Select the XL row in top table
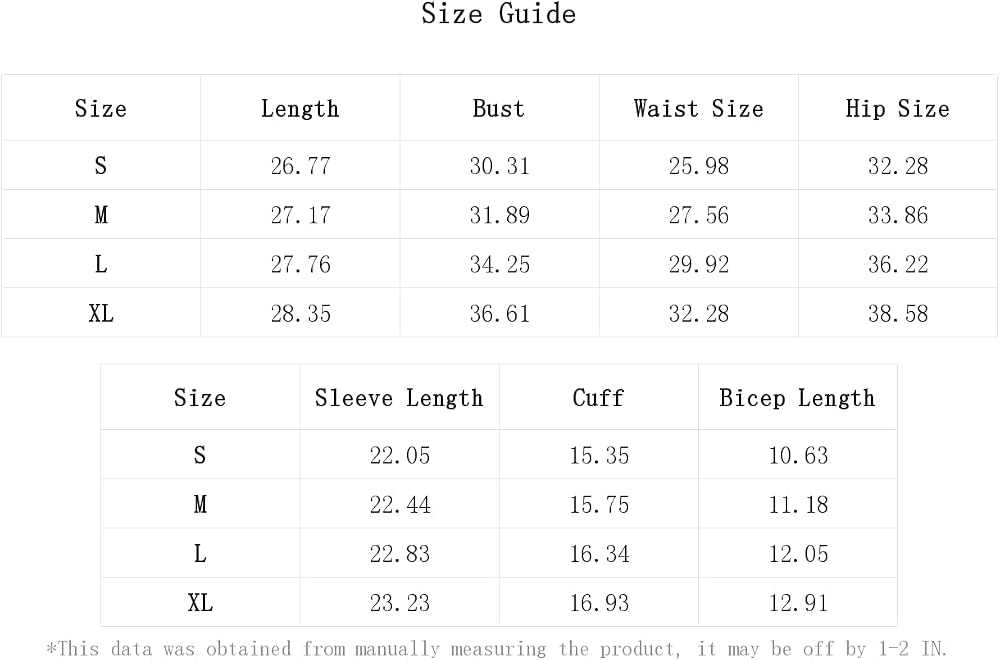 coord(499,313)
